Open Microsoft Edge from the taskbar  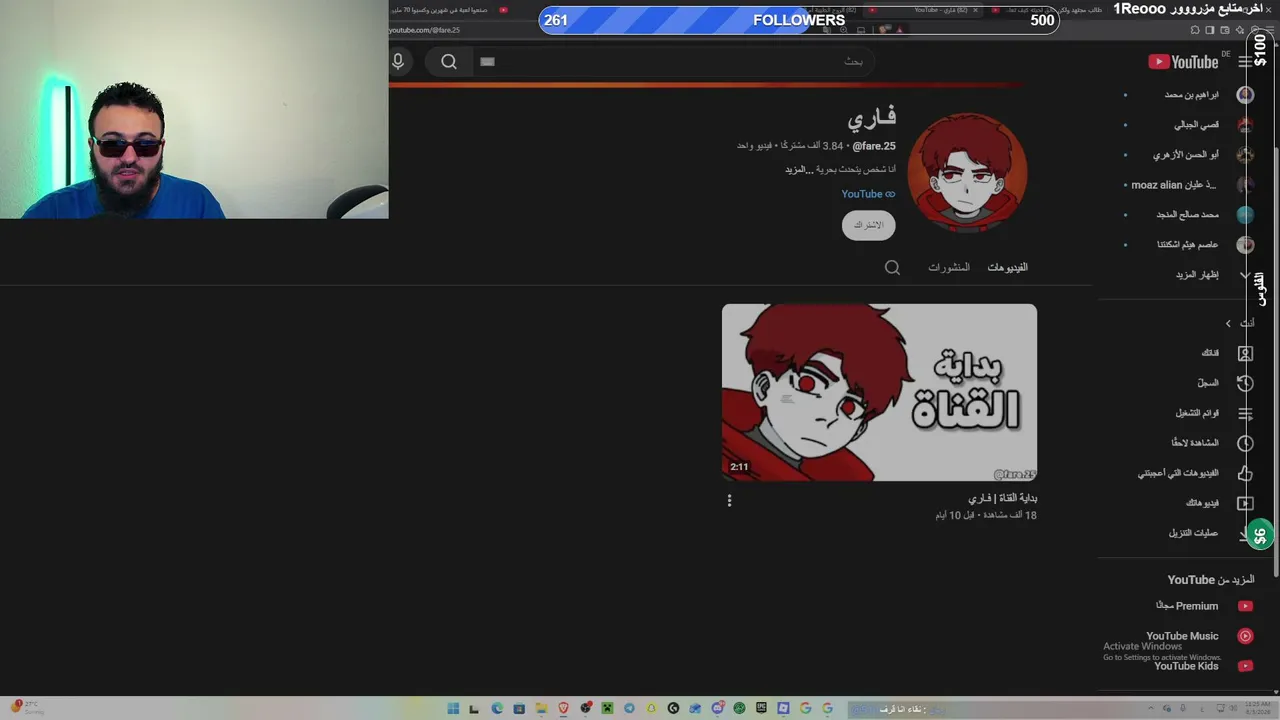[497, 709]
